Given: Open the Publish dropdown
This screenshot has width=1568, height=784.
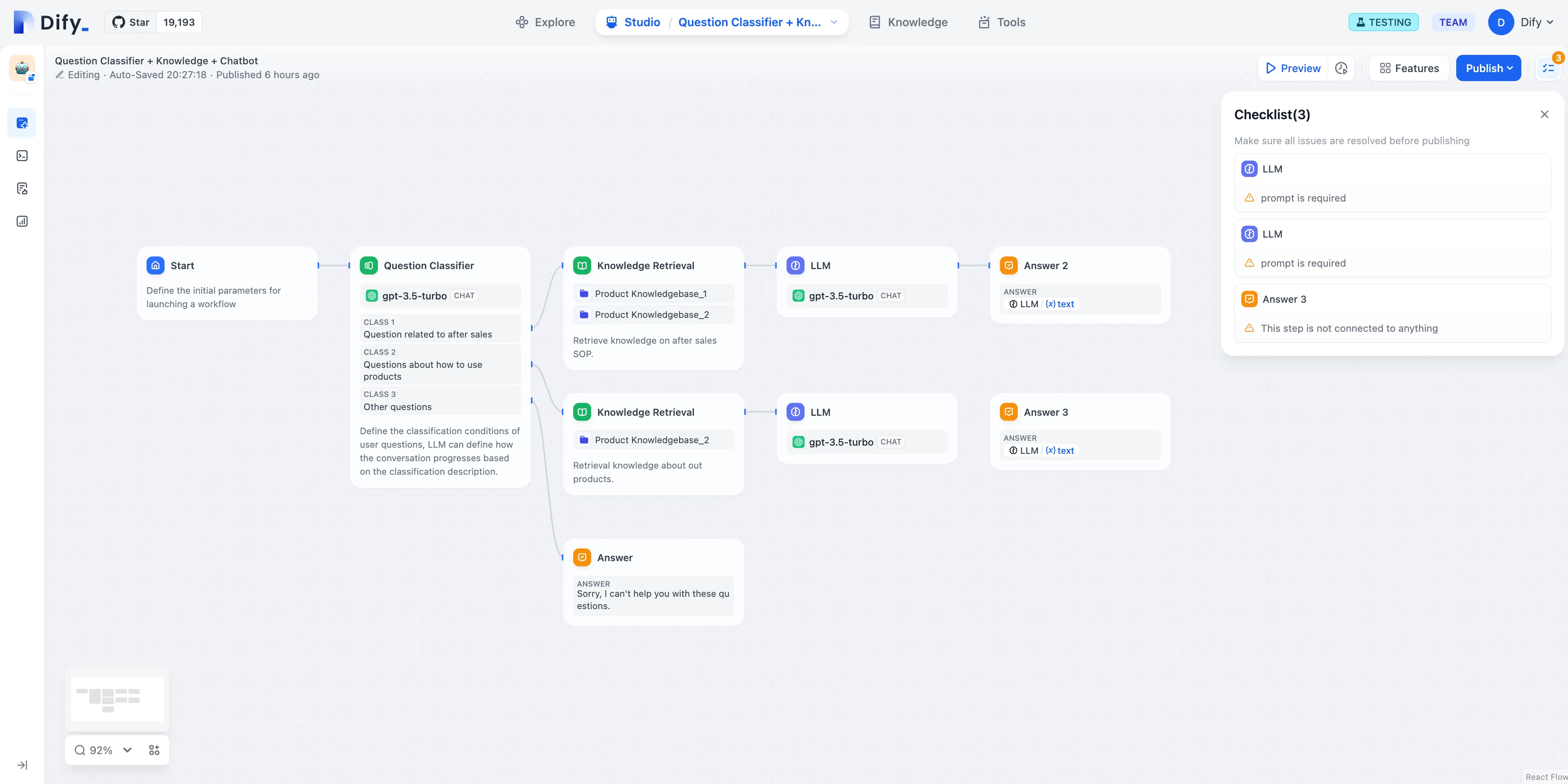Looking at the screenshot, I should (x=1488, y=68).
